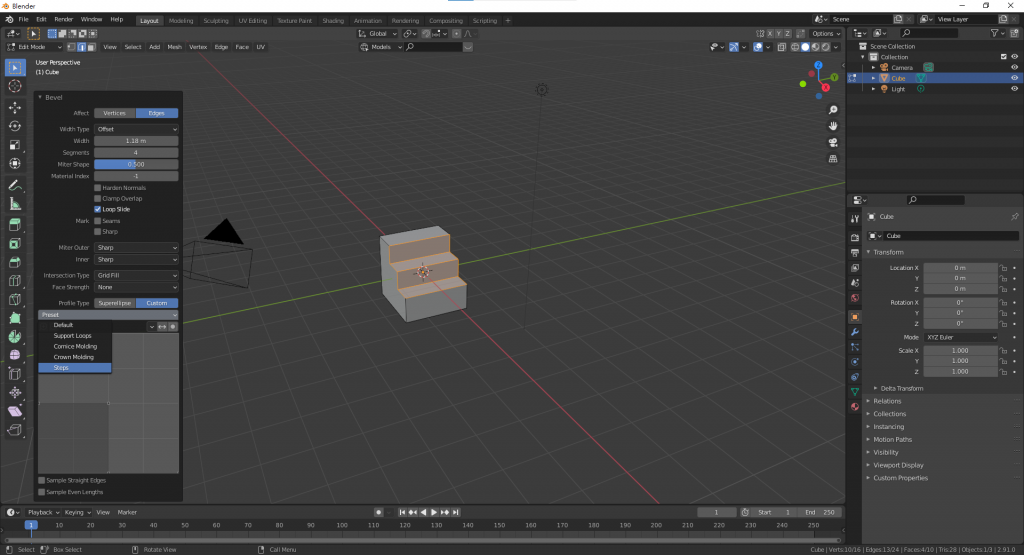Activate the Rotate tool

click(15, 126)
